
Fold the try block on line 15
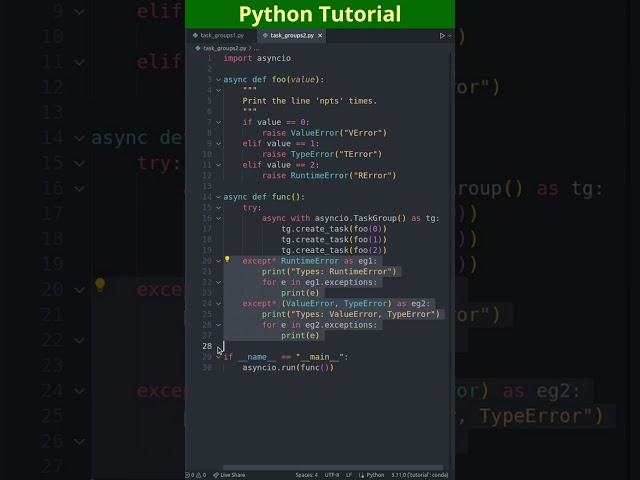tap(218, 208)
